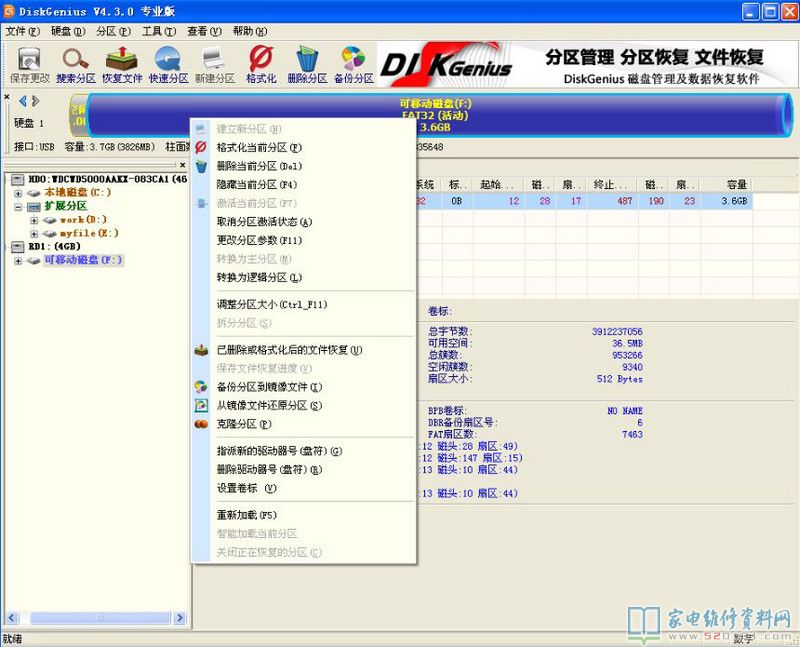Choose 更改分区参数(F11) menu entry
Image resolution: width=800 pixels, height=647 pixels.
(304, 240)
